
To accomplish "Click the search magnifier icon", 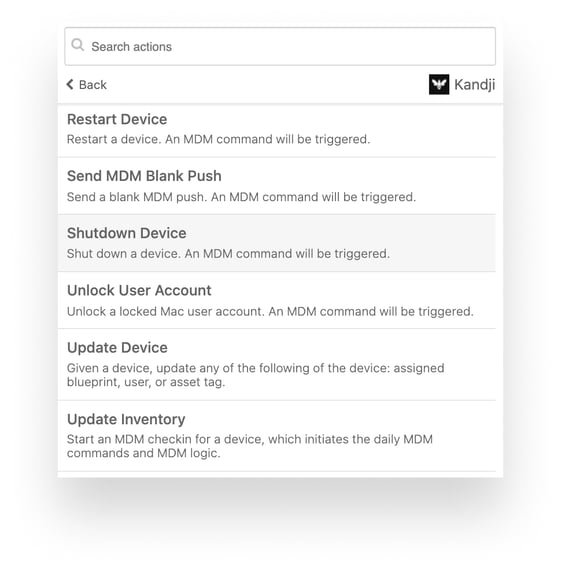I will [77, 45].
